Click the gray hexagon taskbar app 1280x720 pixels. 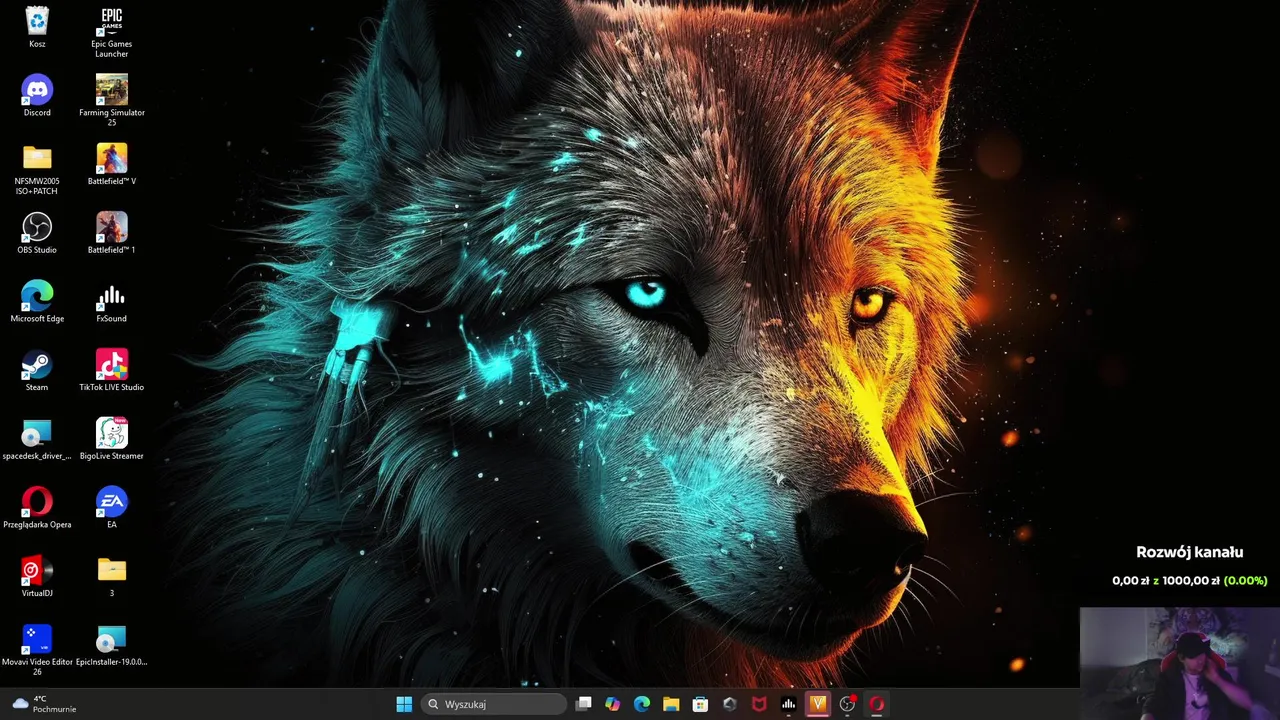point(730,704)
